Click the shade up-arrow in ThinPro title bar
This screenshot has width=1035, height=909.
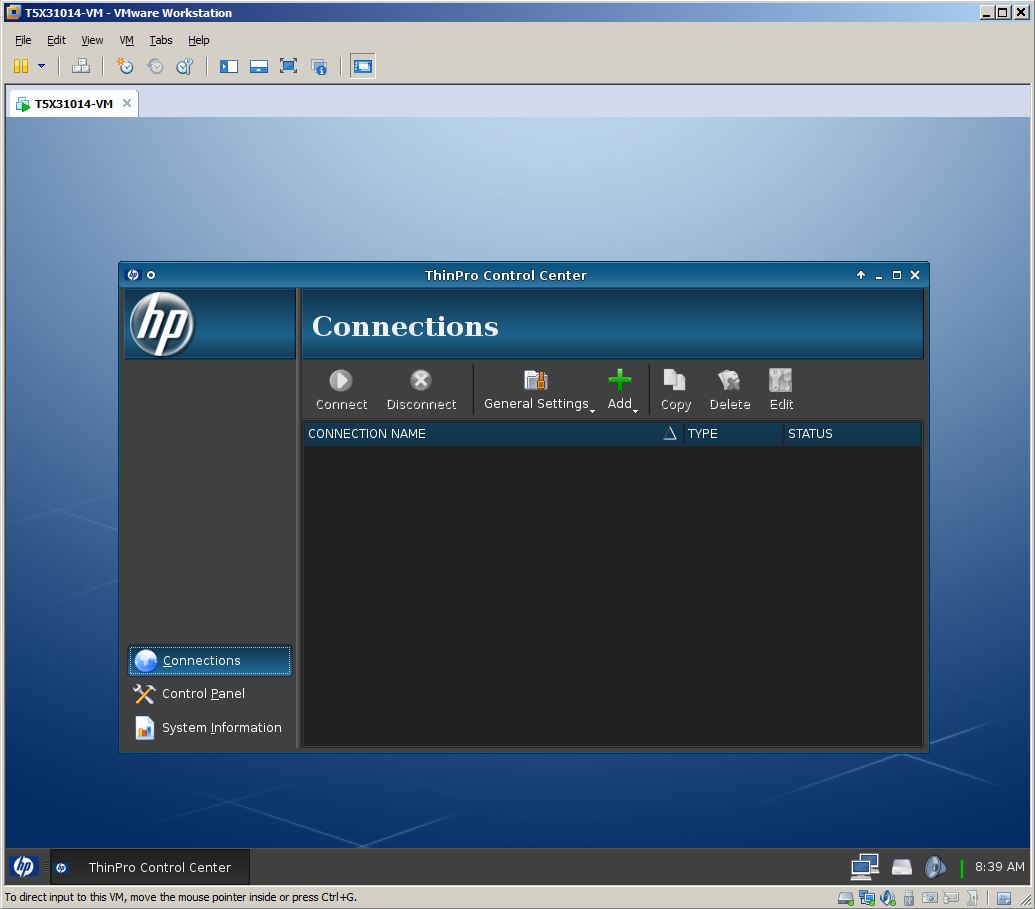(x=861, y=275)
